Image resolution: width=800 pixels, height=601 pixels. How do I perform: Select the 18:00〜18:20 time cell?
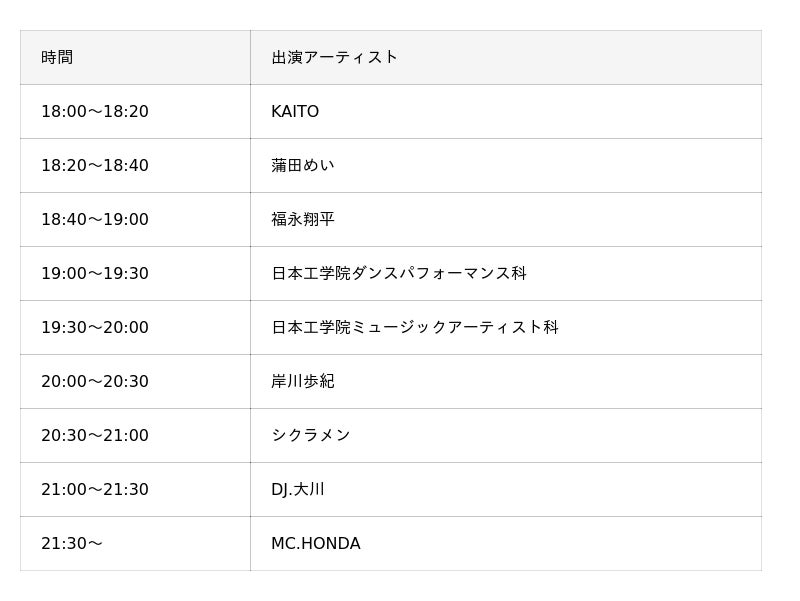click(95, 111)
